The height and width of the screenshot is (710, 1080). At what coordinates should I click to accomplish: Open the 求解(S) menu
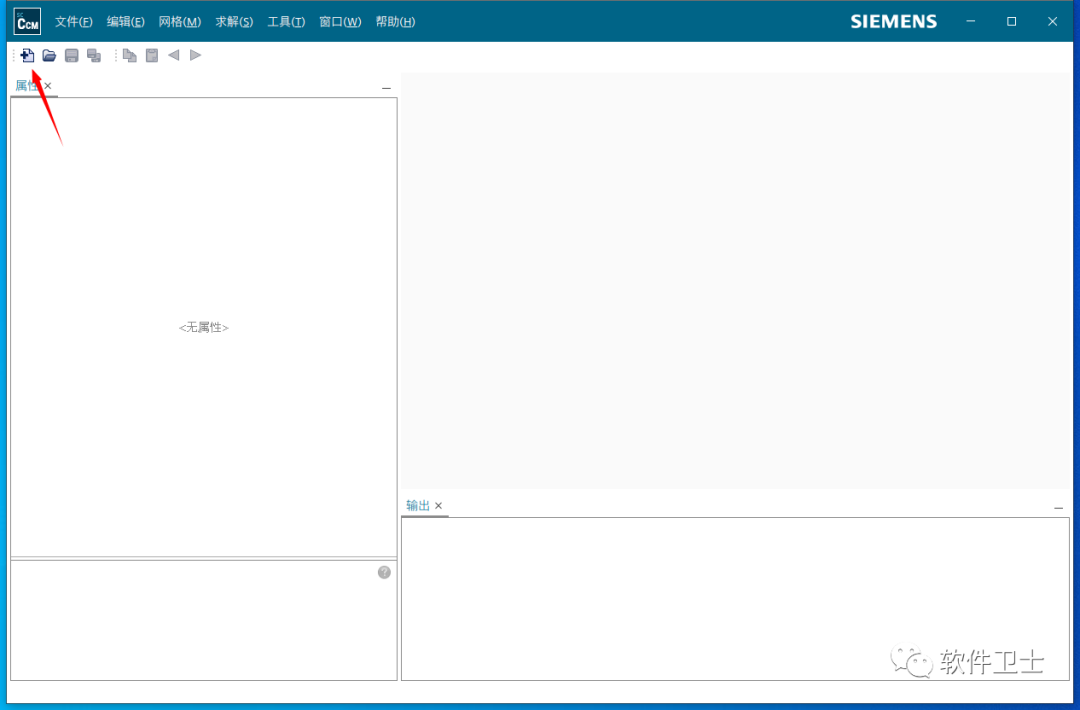pyautogui.click(x=234, y=21)
